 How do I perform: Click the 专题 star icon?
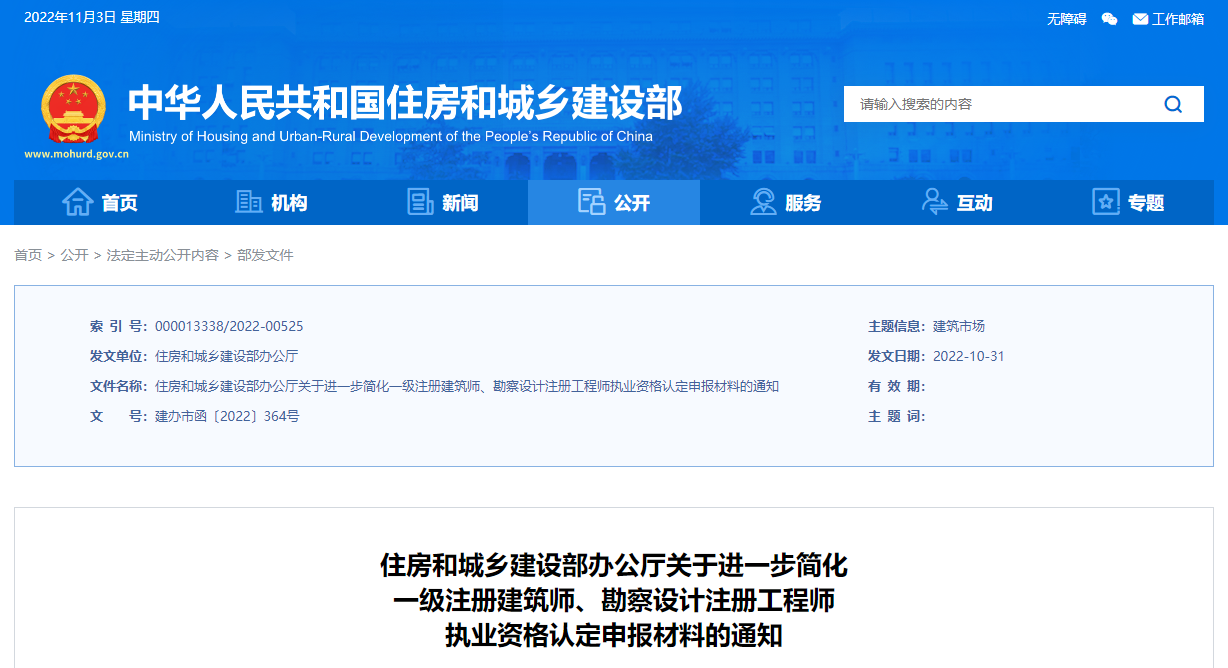click(x=1105, y=202)
